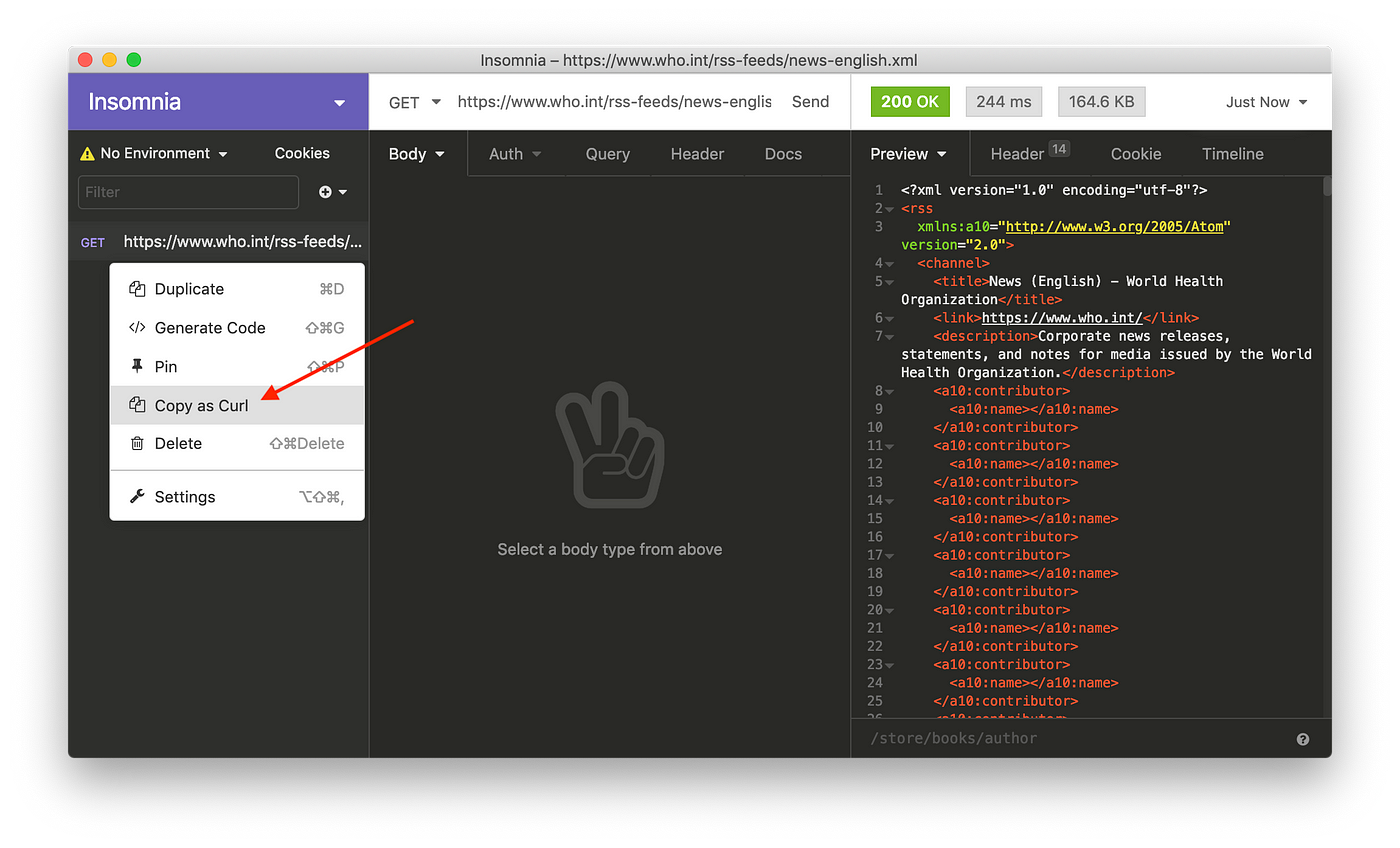Collapse fold arrow on line 14 contributor
The height and width of the screenshot is (848, 1400).
pos(889,501)
